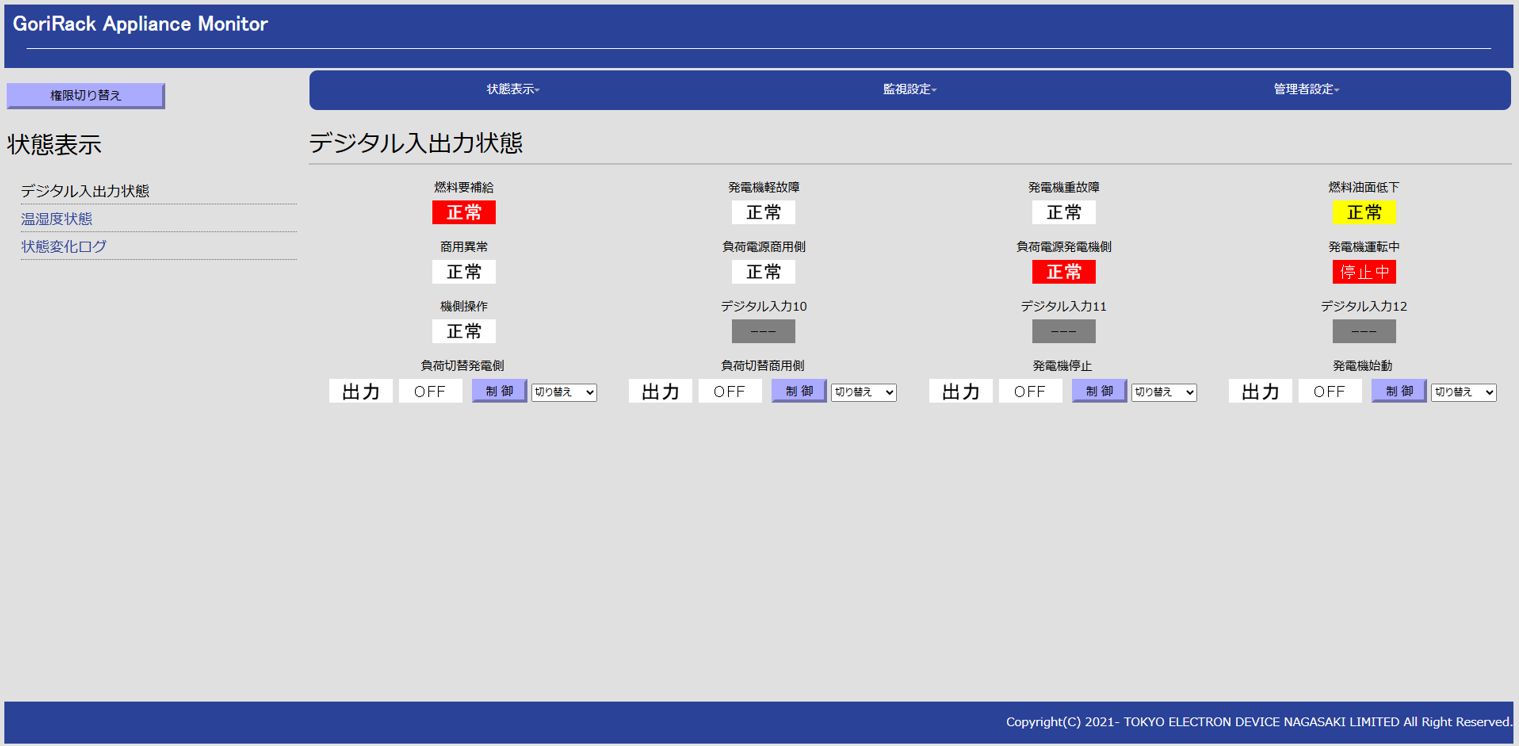This screenshot has height=746, width=1519.
Task: Expand 切り替え dropdown for 負荷切替発電側
Action: pyautogui.click(x=564, y=392)
